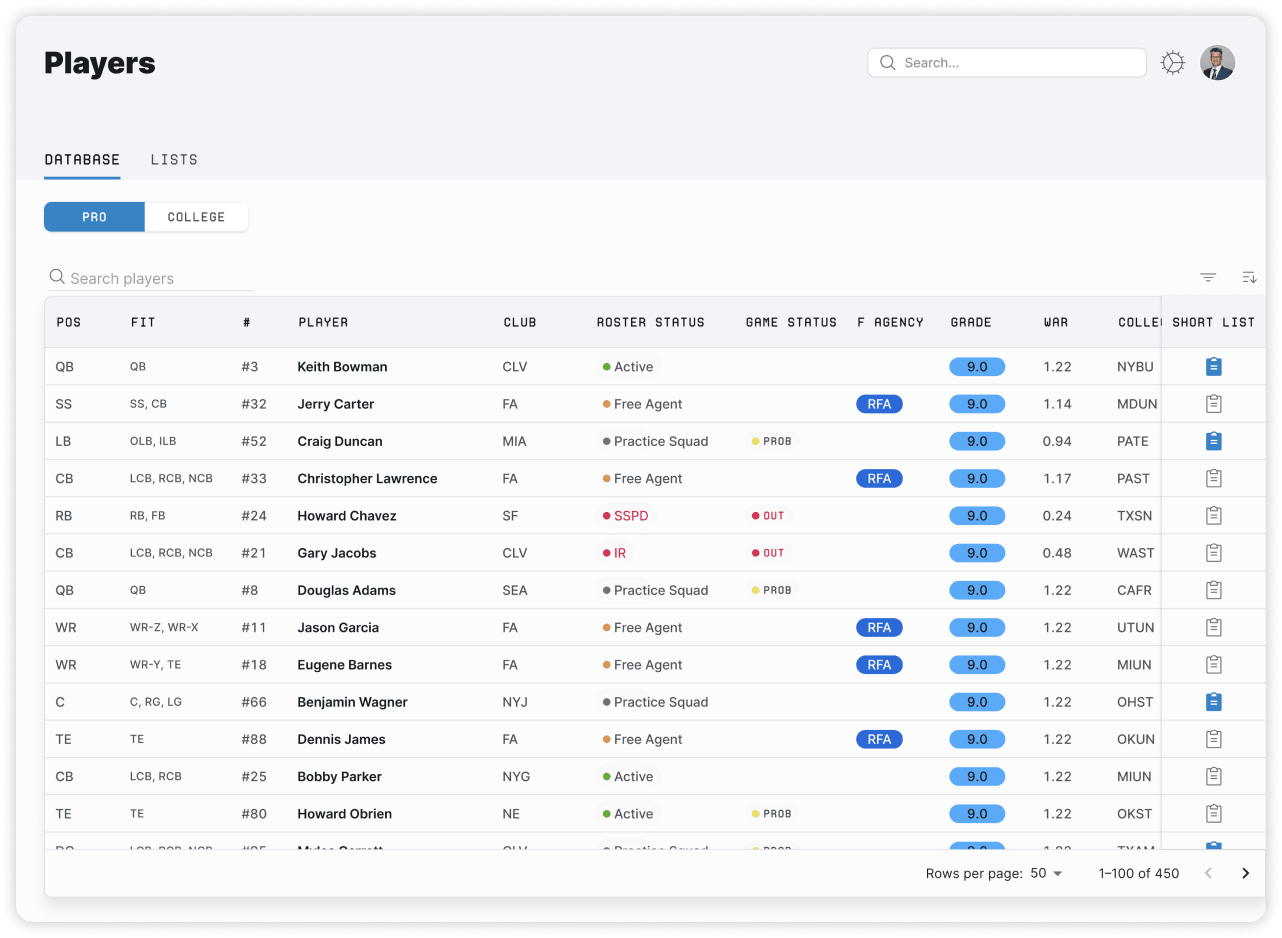The width and height of the screenshot is (1282, 938).
Task: Sort by the POS column header
Action: coord(69,322)
